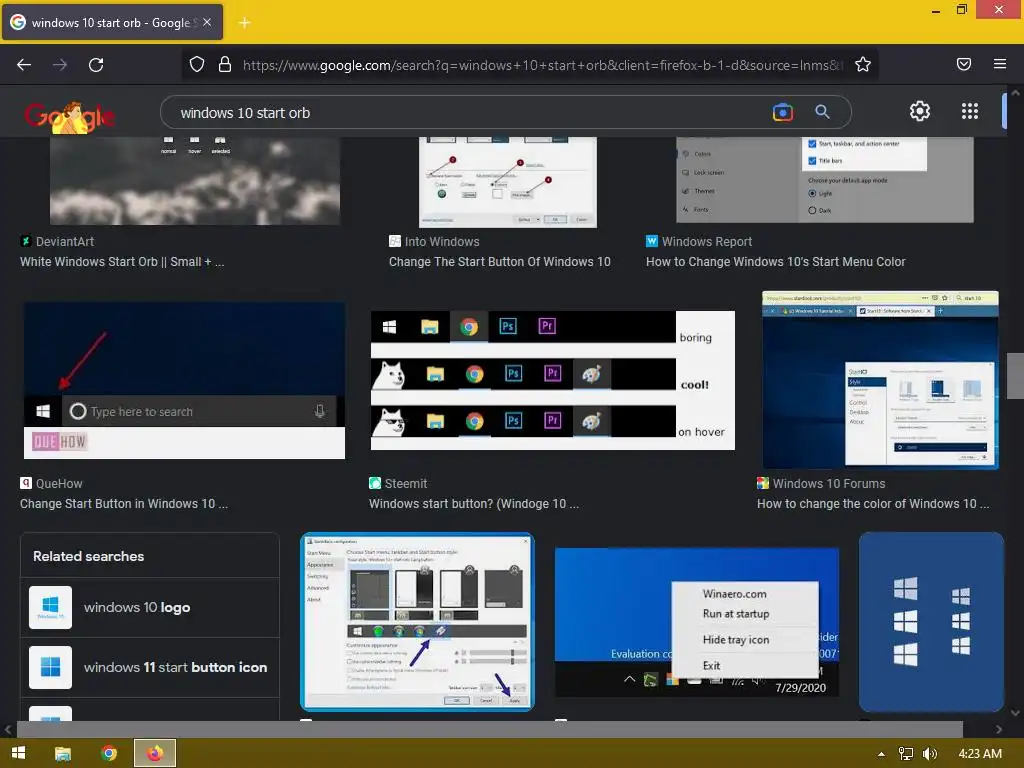Click the Windows 10 Forums source name
The height and width of the screenshot is (768, 1024).
pos(829,484)
